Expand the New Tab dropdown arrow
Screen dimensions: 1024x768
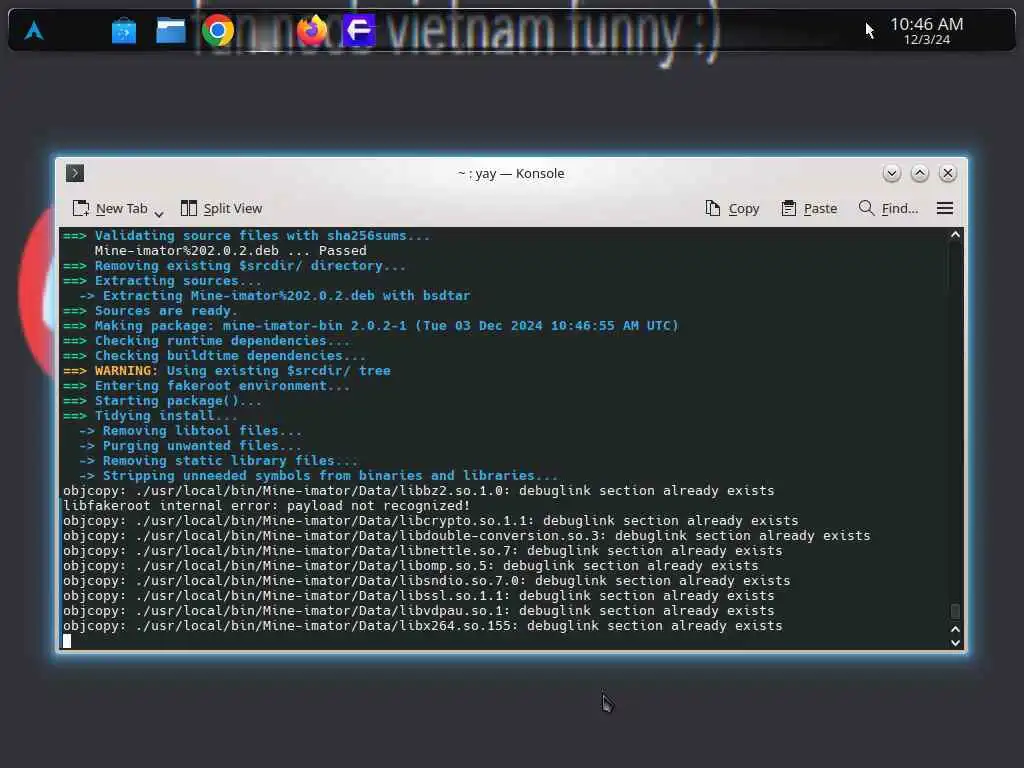158,213
